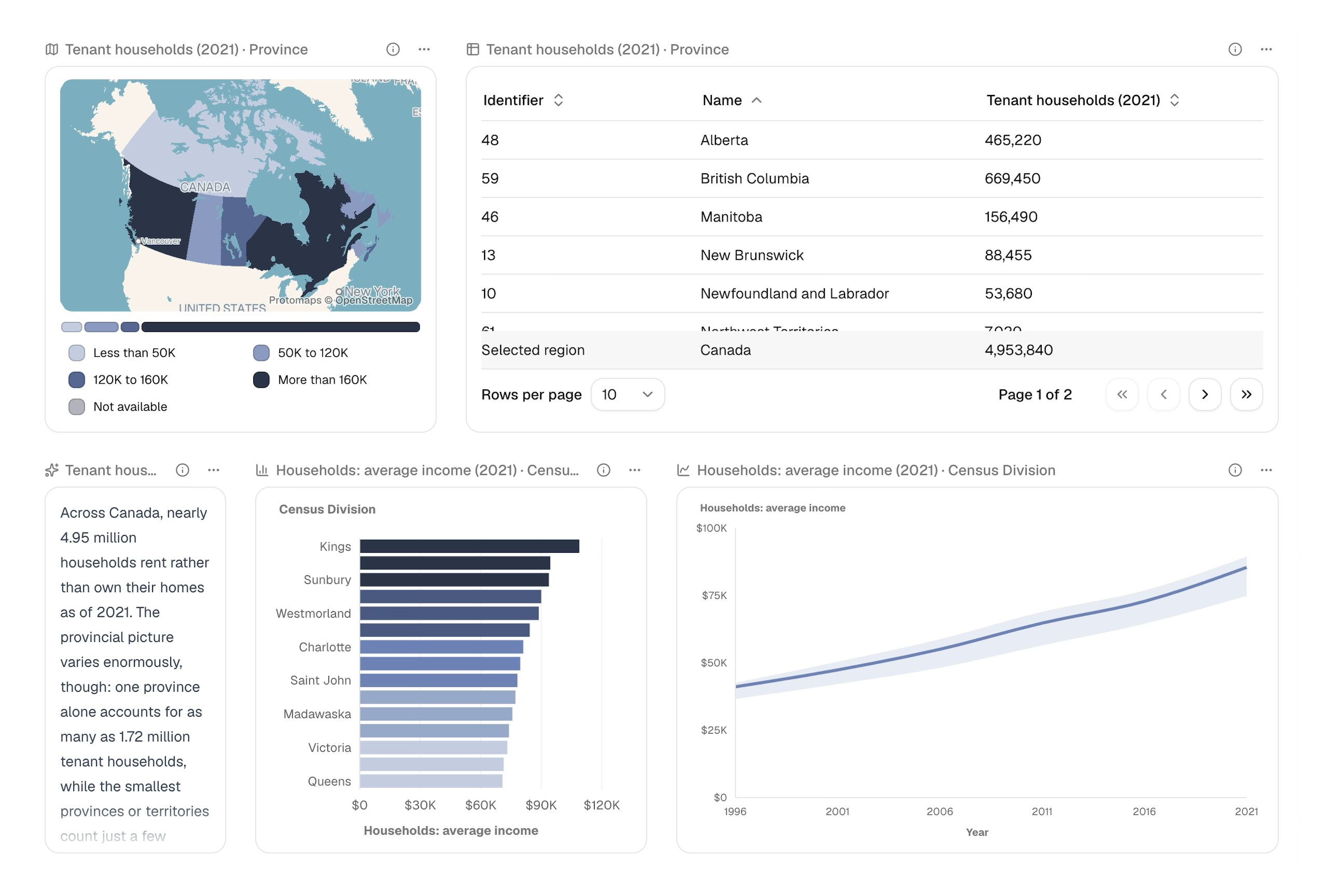Viewport: 1325px width, 896px height.
Task: Toggle the Less than 50K legend swatch
Action: (77, 353)
